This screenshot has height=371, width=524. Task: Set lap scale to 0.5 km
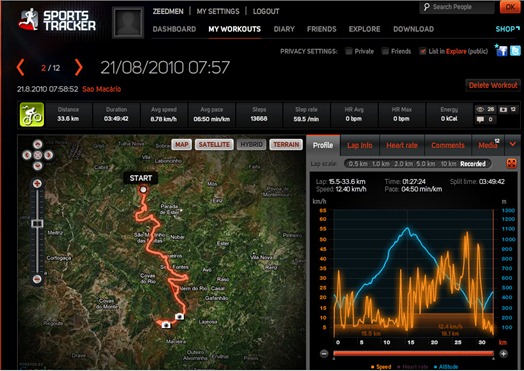[x=358, y=164]
